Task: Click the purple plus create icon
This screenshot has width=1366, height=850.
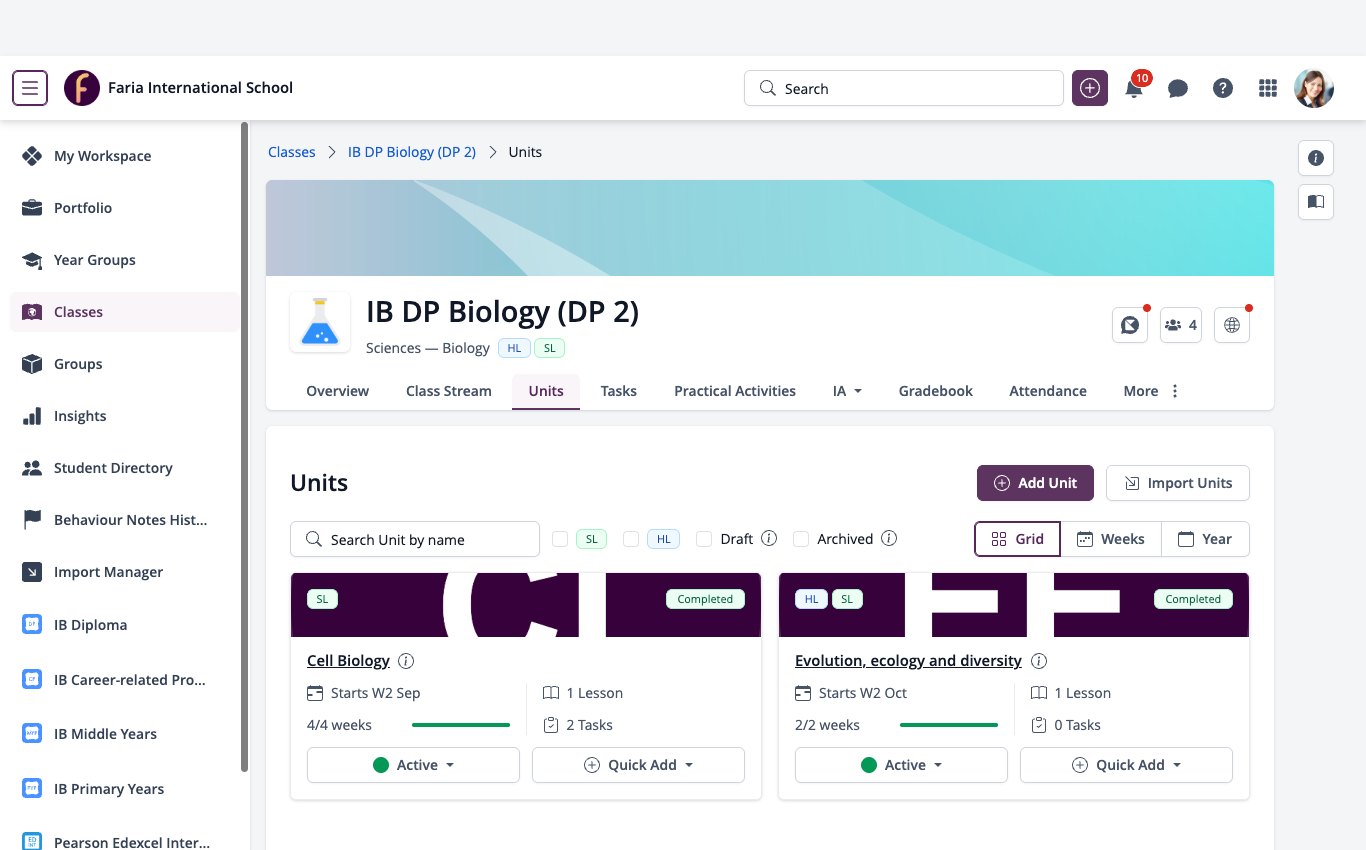Action: 1090,88
